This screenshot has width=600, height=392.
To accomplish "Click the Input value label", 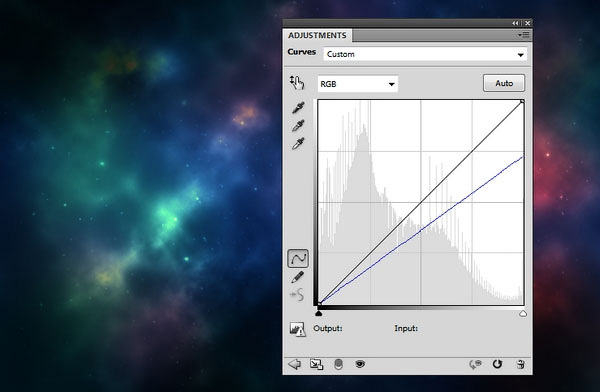I will click(406, 328).
